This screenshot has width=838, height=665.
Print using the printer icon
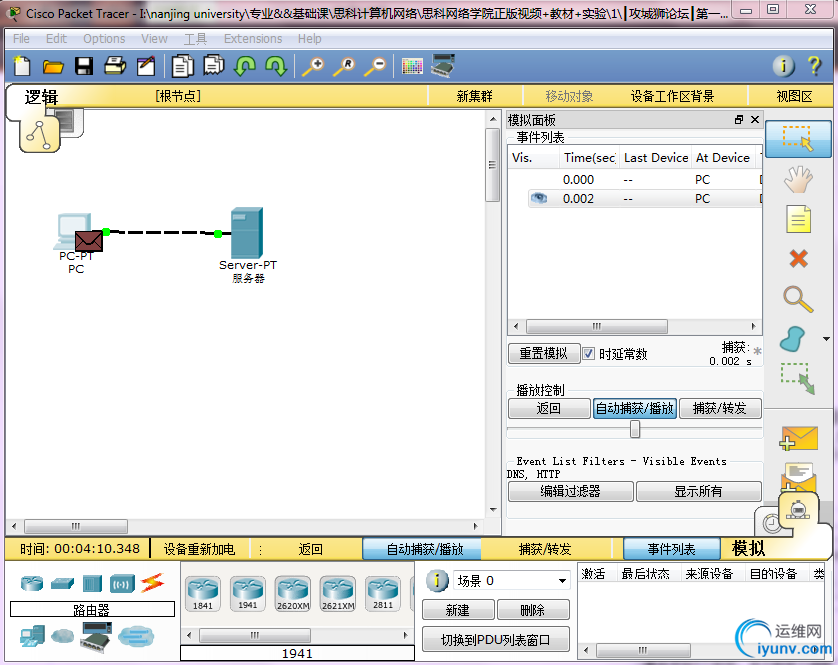click(115, 66)
